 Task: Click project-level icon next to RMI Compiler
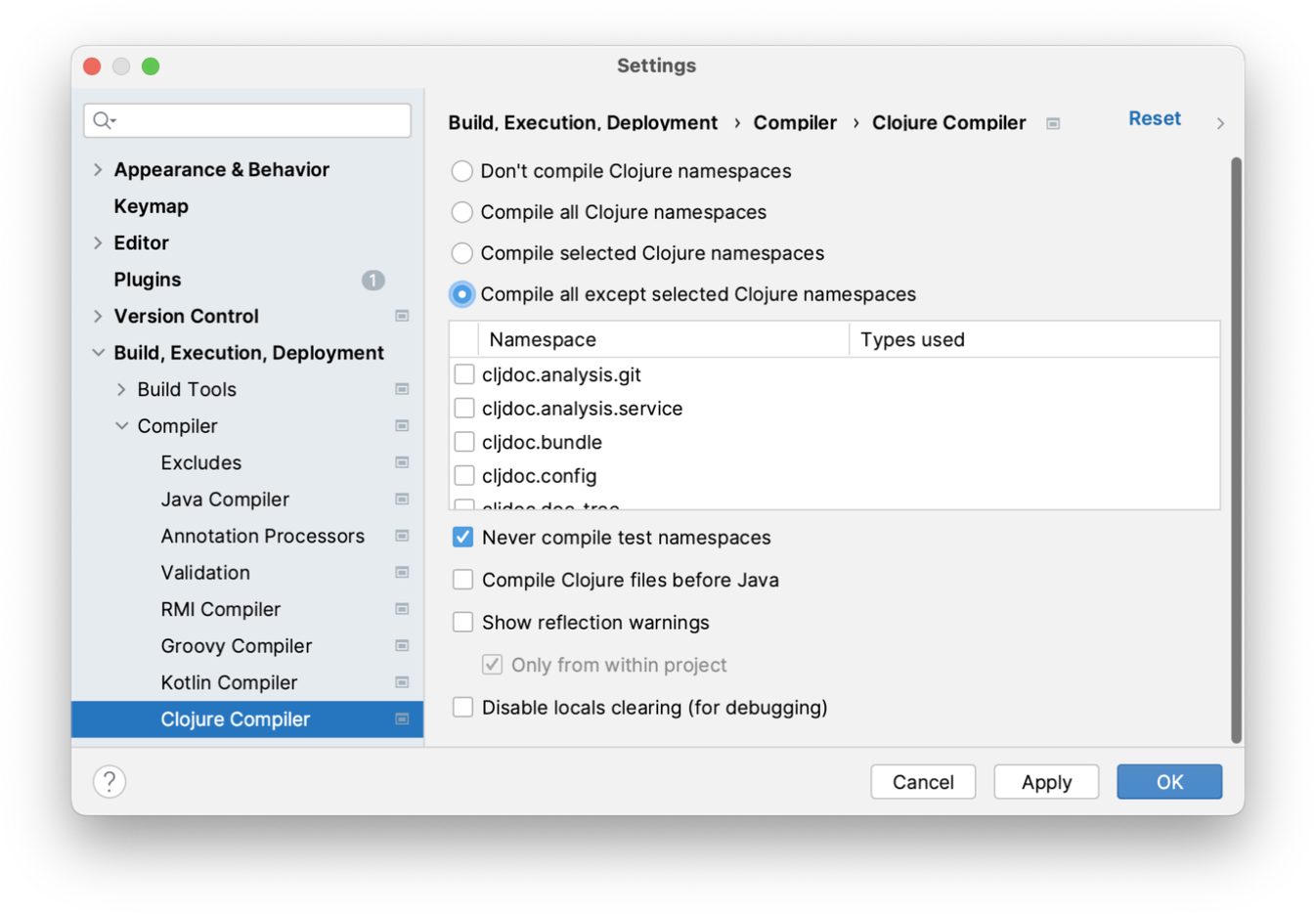[402, 609]
